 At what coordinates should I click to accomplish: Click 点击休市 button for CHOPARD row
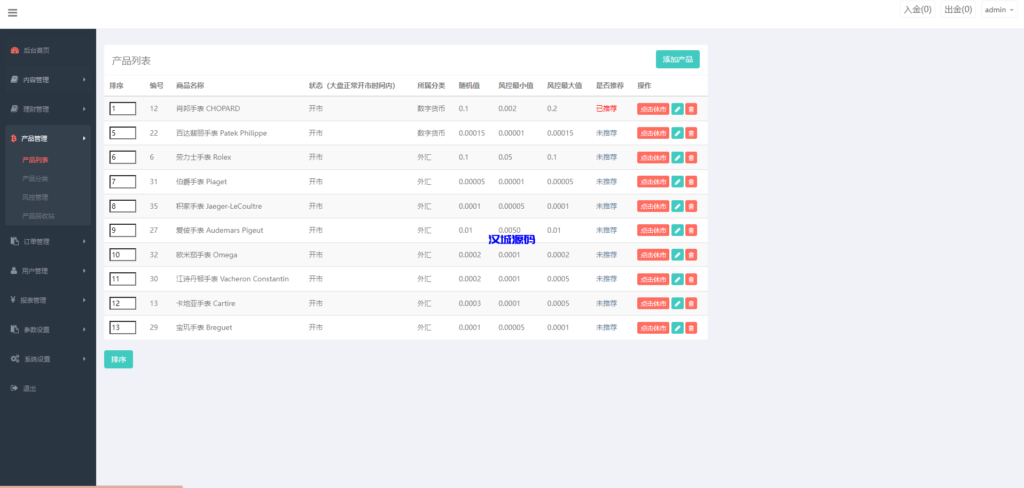click(x=653, y=108)
